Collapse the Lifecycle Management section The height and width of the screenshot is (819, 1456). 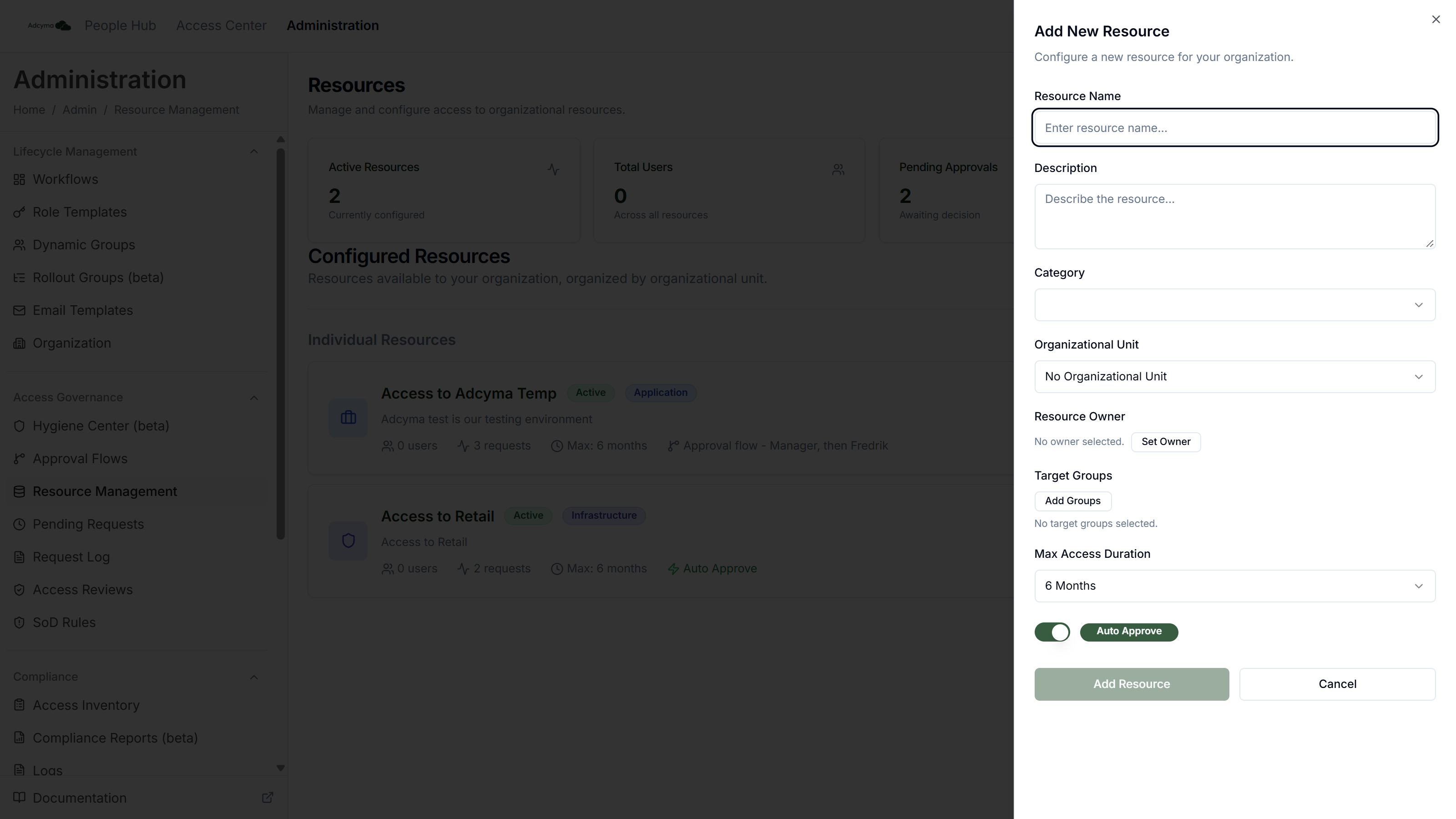coord(254,152)
